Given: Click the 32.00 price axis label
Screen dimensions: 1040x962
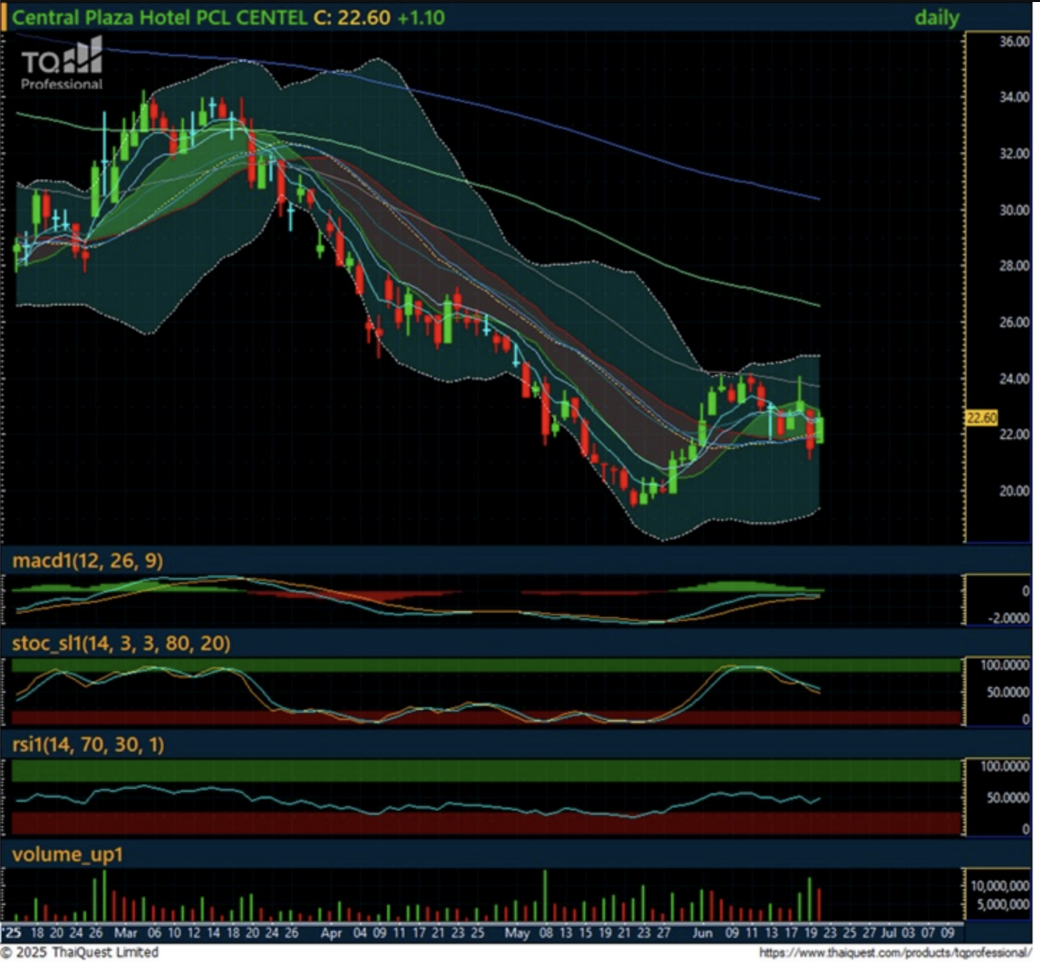Looking at the screenshot, I should click(x=1014, y=153).
